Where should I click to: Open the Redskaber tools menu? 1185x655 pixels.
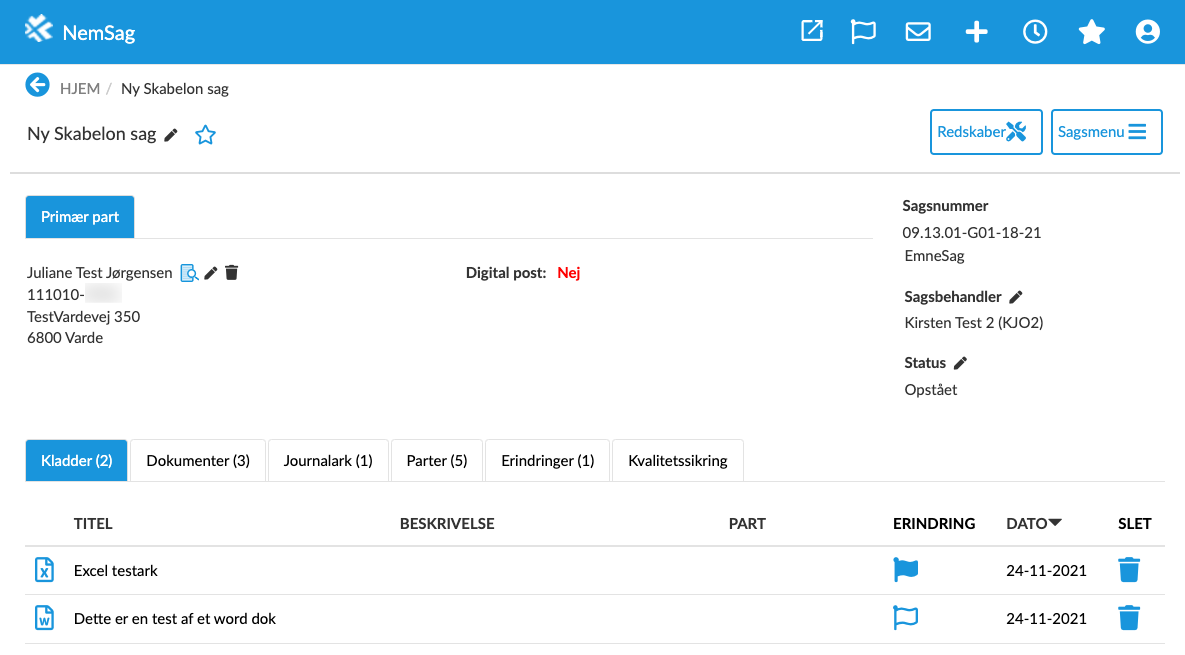(986, 132)
